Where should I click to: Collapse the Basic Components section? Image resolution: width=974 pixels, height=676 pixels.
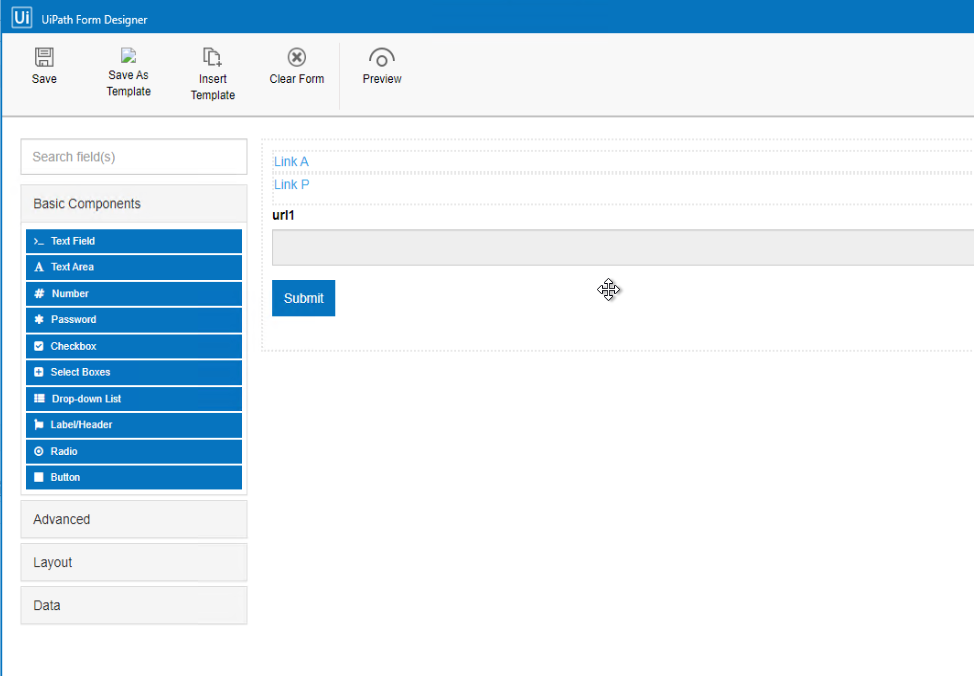pyautogui.click(x=134, y=204)
